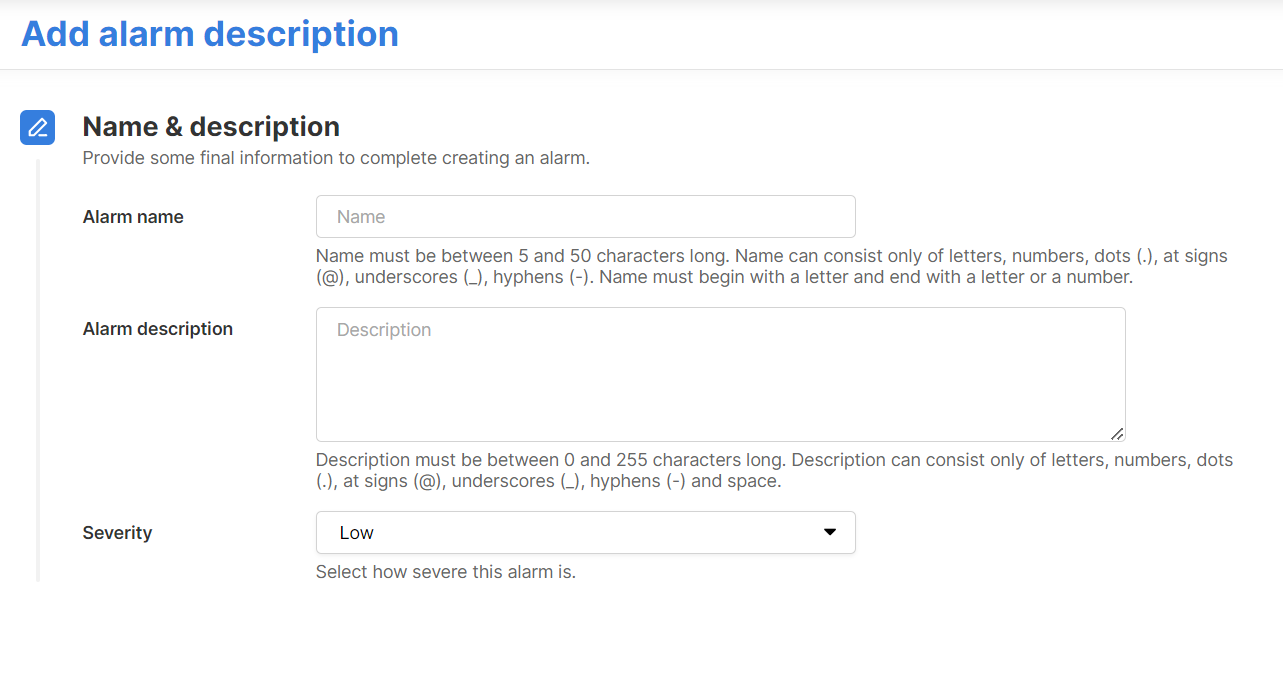Click the "Name & description" section heading

211,127
